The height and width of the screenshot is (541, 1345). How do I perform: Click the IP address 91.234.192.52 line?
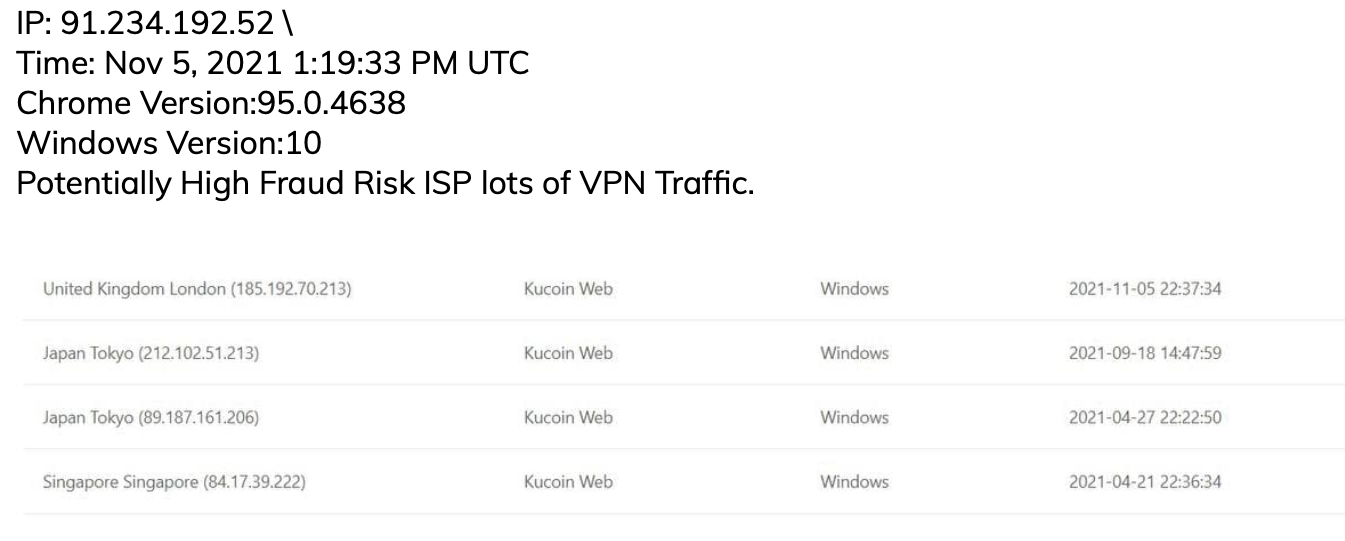click(x=155, y=24)
